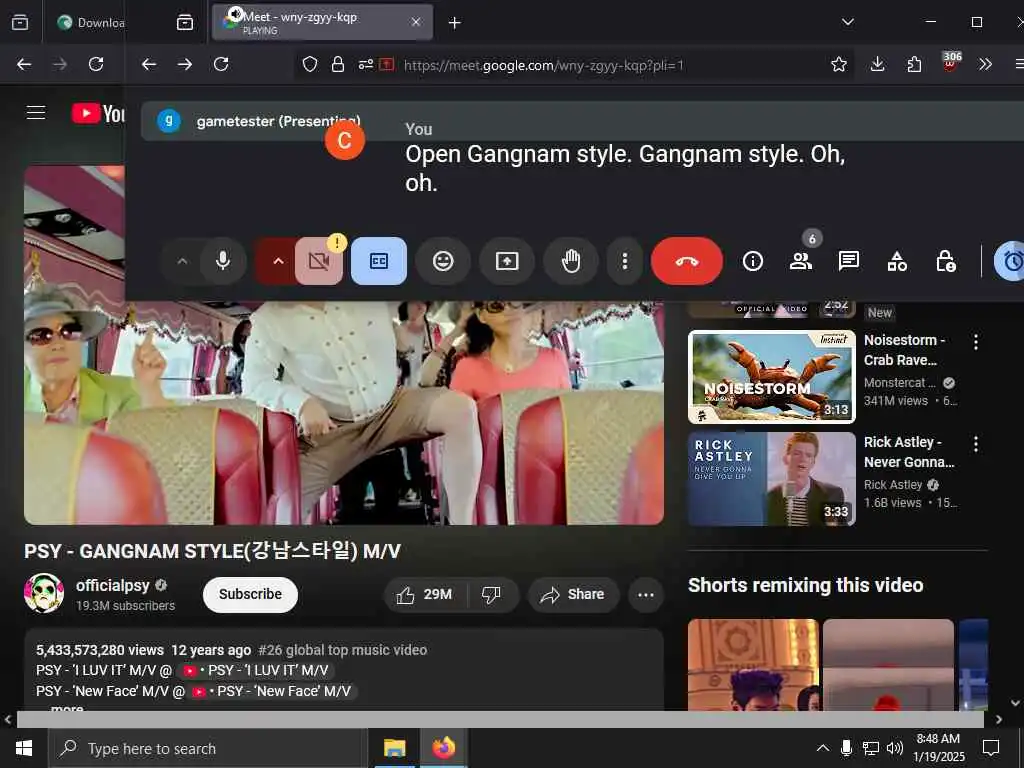Open Firefox downloads panel
This screenshot has height=768, width=1024.
click(878, 64)
